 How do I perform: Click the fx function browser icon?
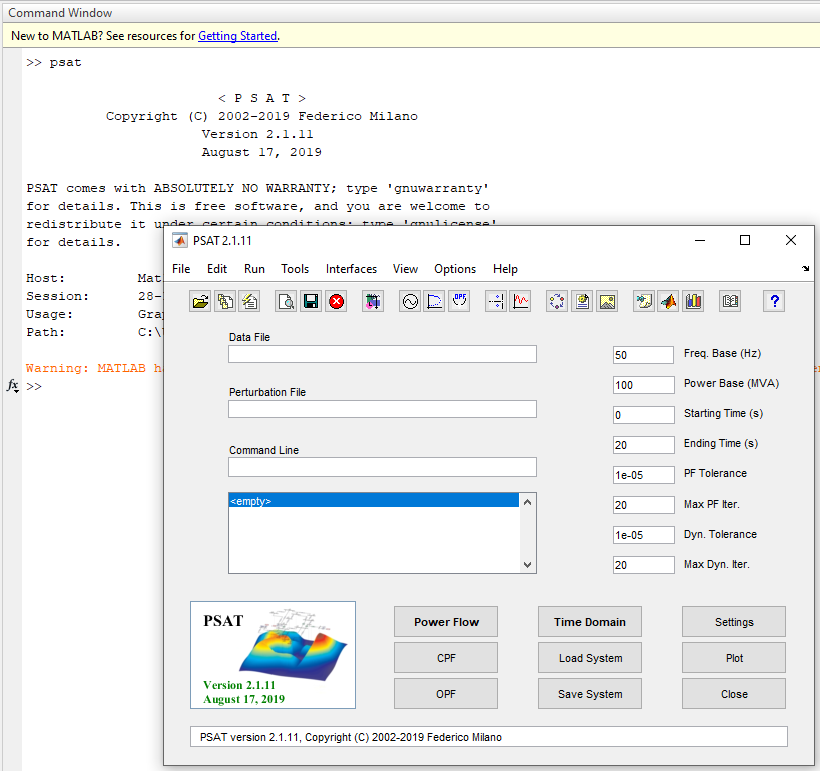[13, 386]
